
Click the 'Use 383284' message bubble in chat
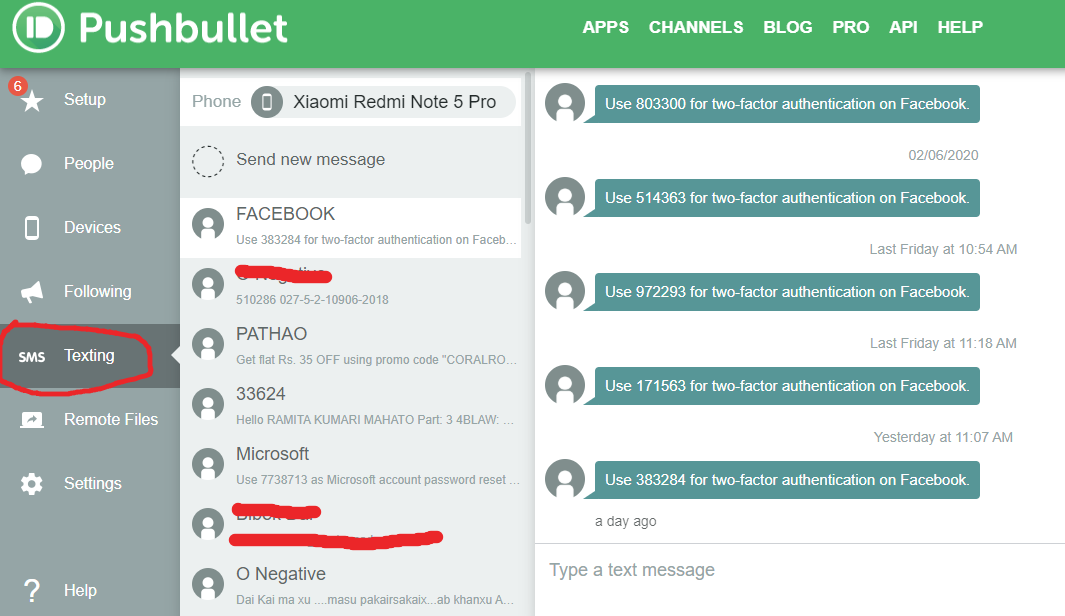787,479
